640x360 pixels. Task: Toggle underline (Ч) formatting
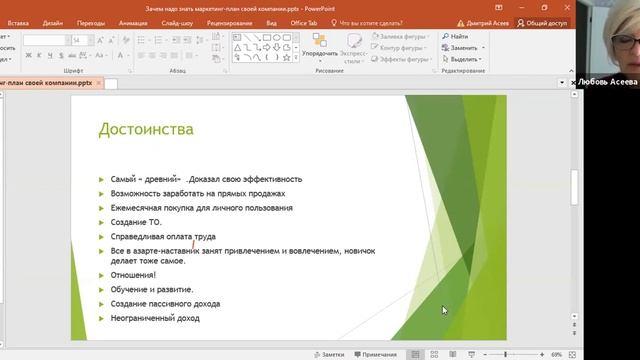click(x=50, y=55)
